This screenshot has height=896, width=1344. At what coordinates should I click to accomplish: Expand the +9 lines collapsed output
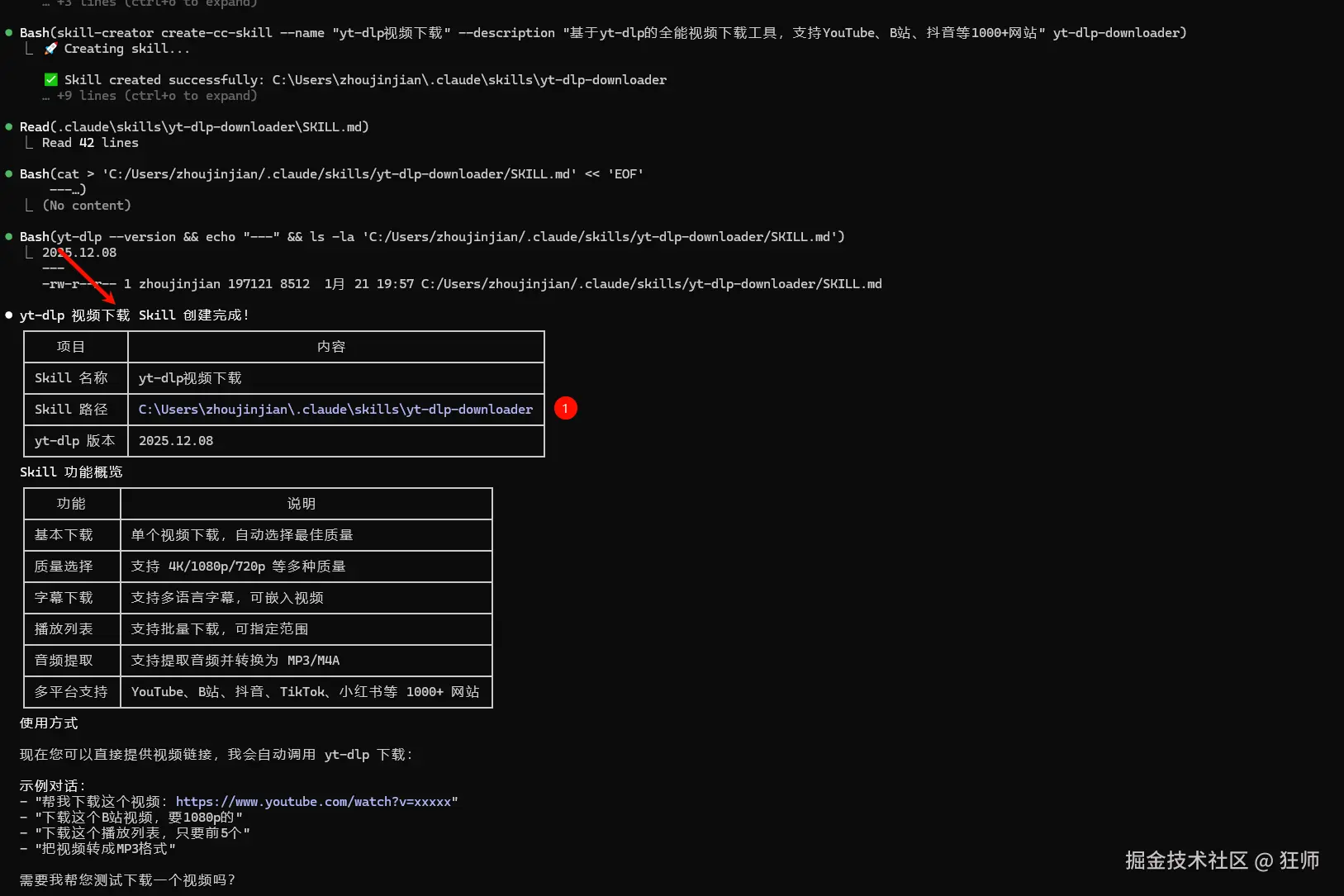150,96
